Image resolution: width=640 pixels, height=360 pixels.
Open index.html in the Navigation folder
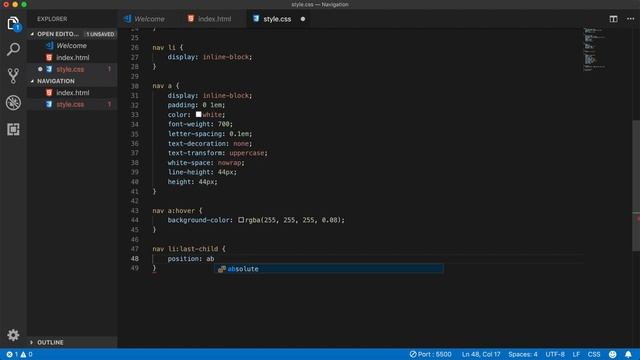[x=72, y=93]
